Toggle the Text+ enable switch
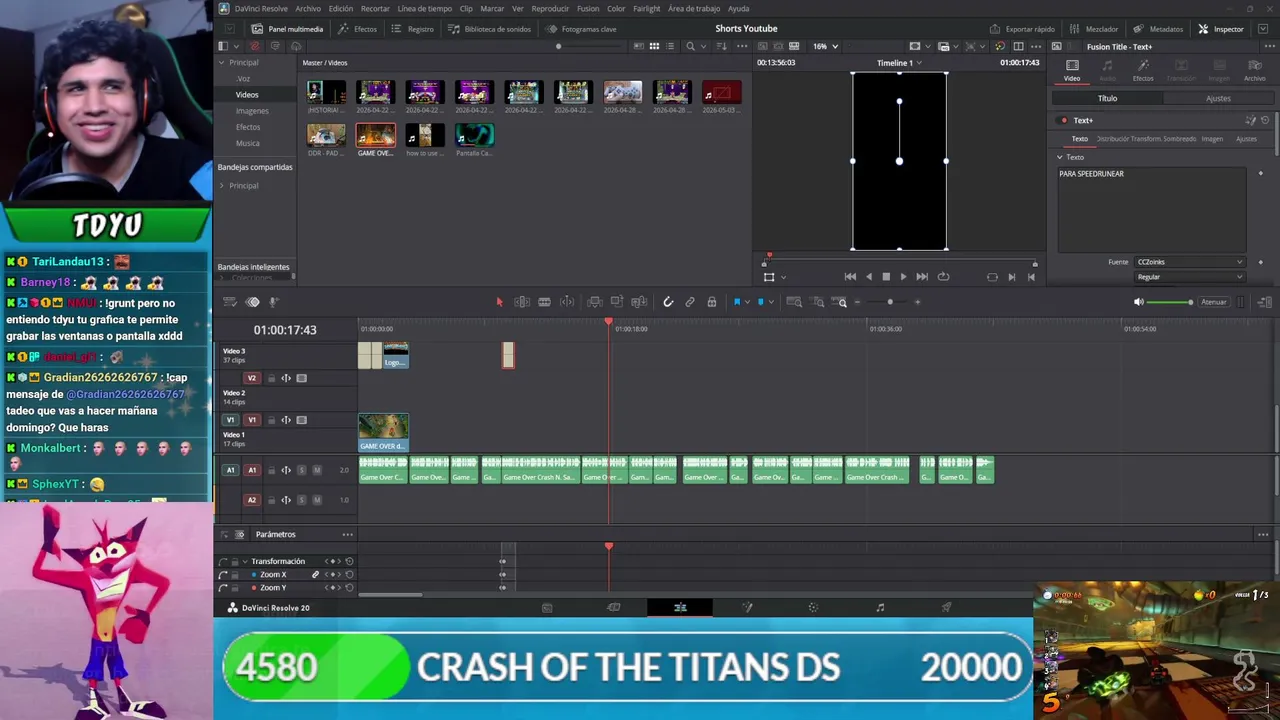Screen dimensions: 1280x720 1064,120
